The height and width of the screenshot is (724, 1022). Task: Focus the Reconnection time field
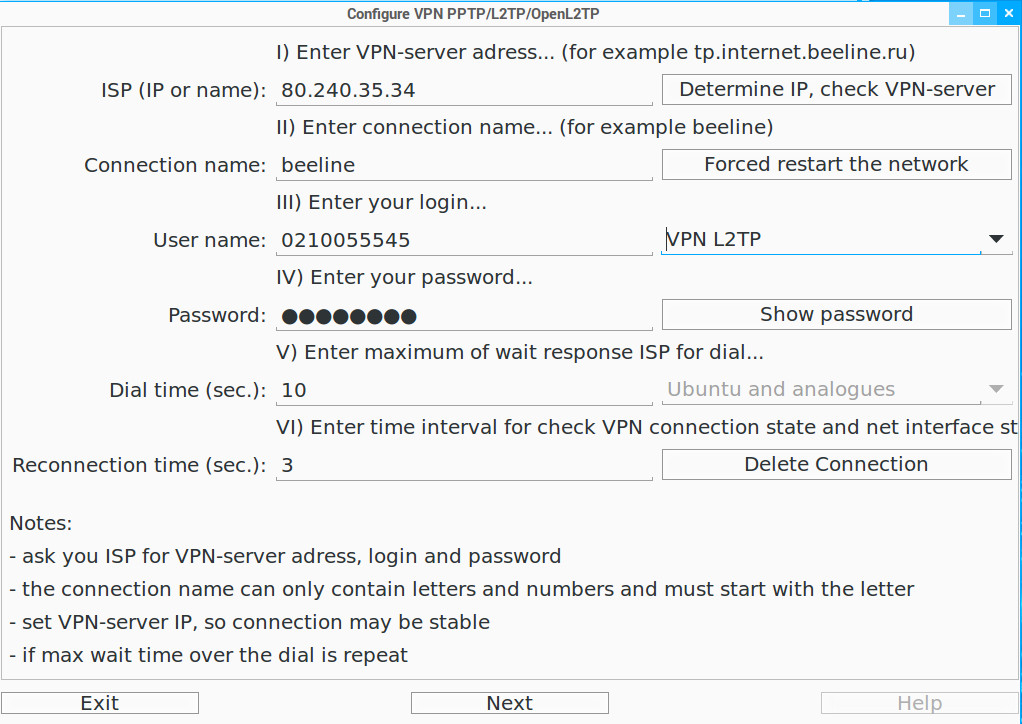tap(464, 466)
